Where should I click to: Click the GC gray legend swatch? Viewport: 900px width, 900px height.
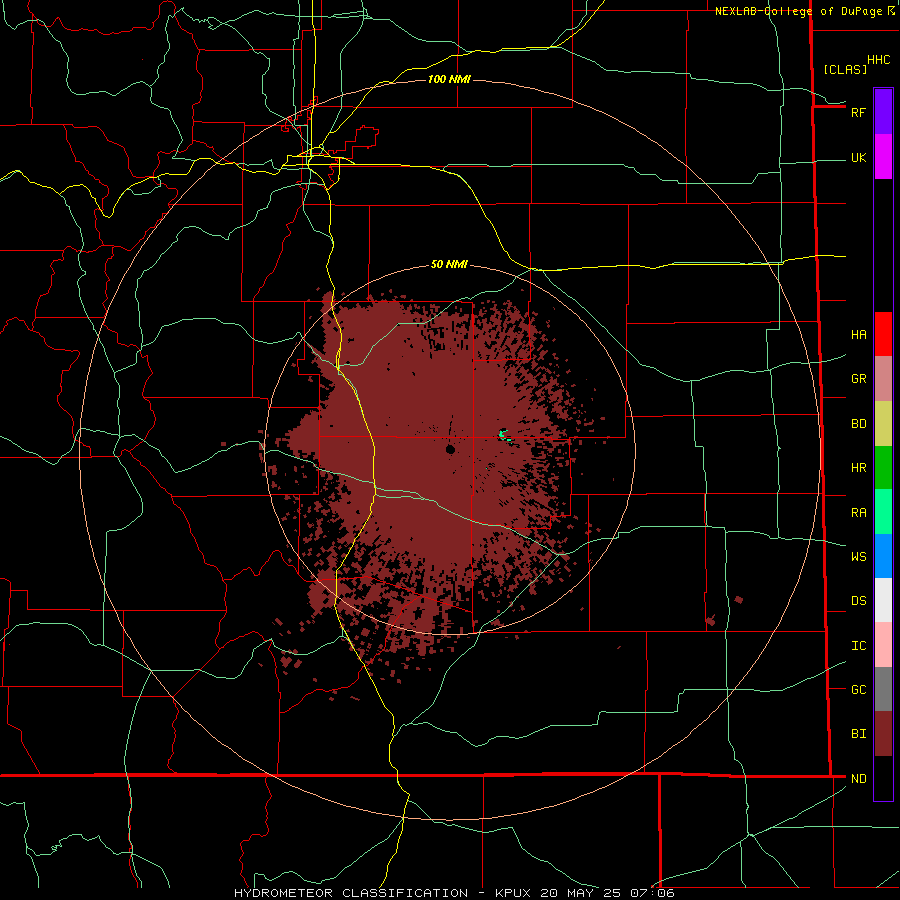[883, 689]
